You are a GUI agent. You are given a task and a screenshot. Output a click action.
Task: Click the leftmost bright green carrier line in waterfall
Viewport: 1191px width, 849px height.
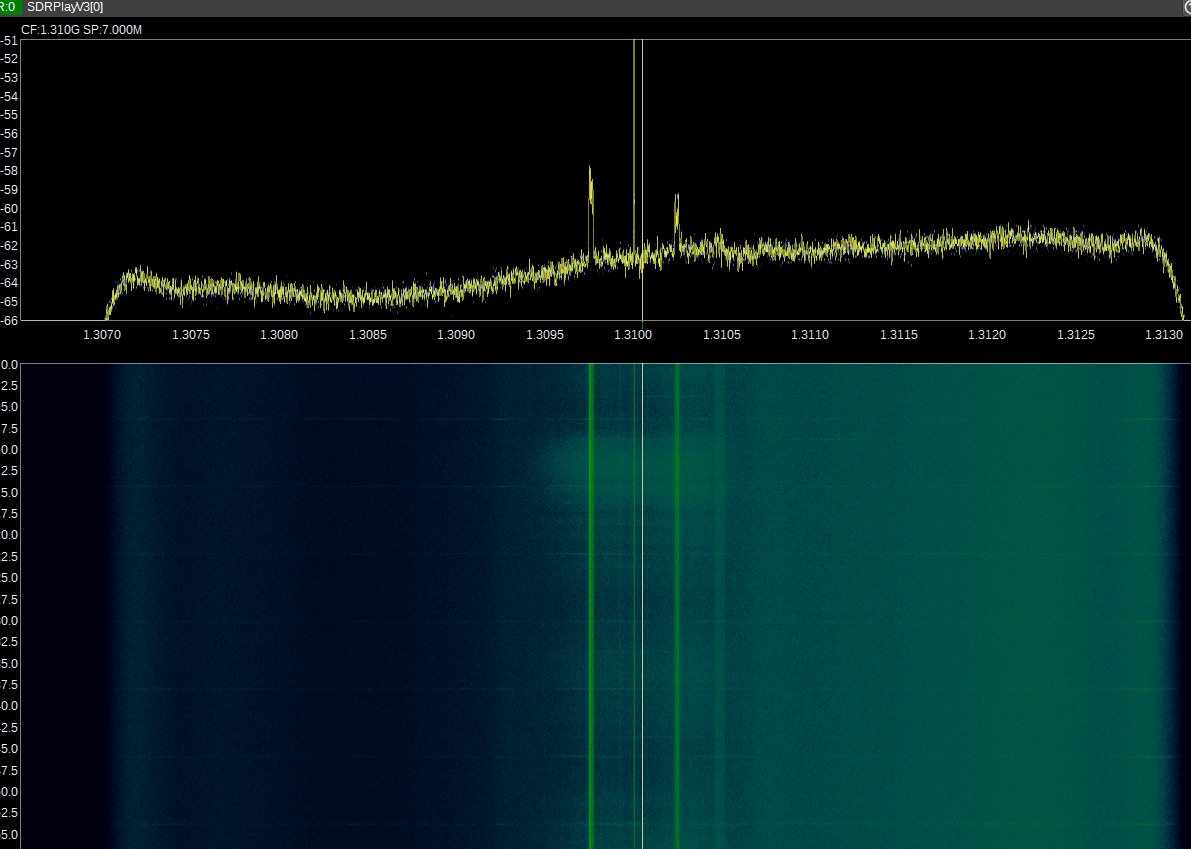coord(591,606)
